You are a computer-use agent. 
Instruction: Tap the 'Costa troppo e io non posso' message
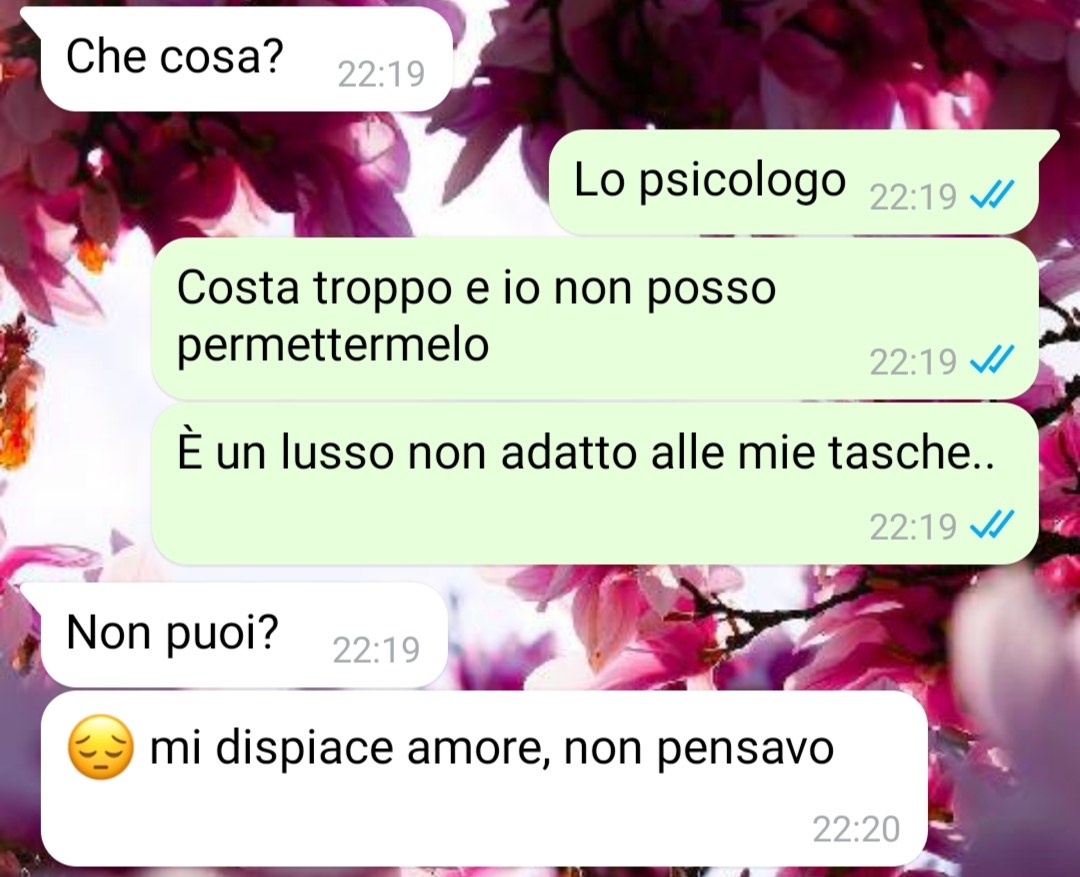pyautogui.click(x=594, y=318)
